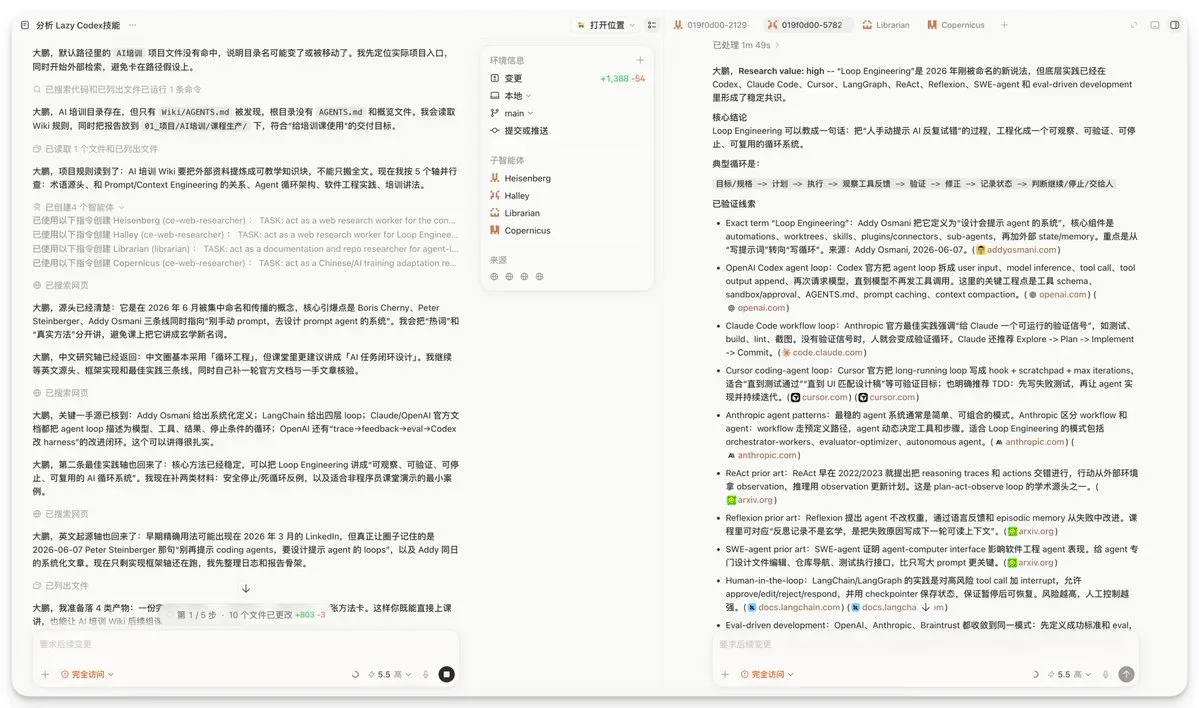Image resolution: width=1199 pixels, height=708 pixels.
Task: Click the expand arrows icon at top right
Action: pos(1134,25)
